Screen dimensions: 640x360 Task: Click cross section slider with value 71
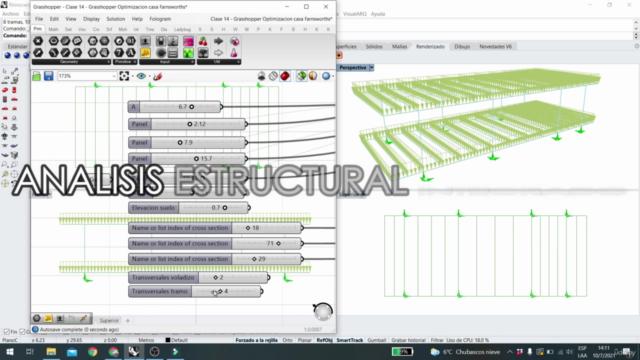(216, 243)
